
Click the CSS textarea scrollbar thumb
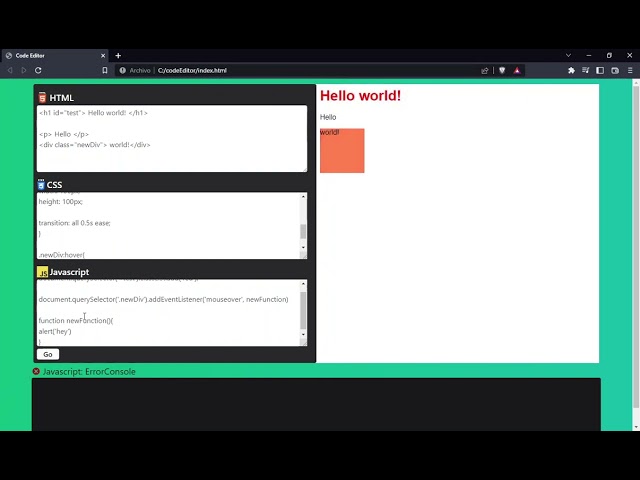pyautogui.click(x=303, y=231)
